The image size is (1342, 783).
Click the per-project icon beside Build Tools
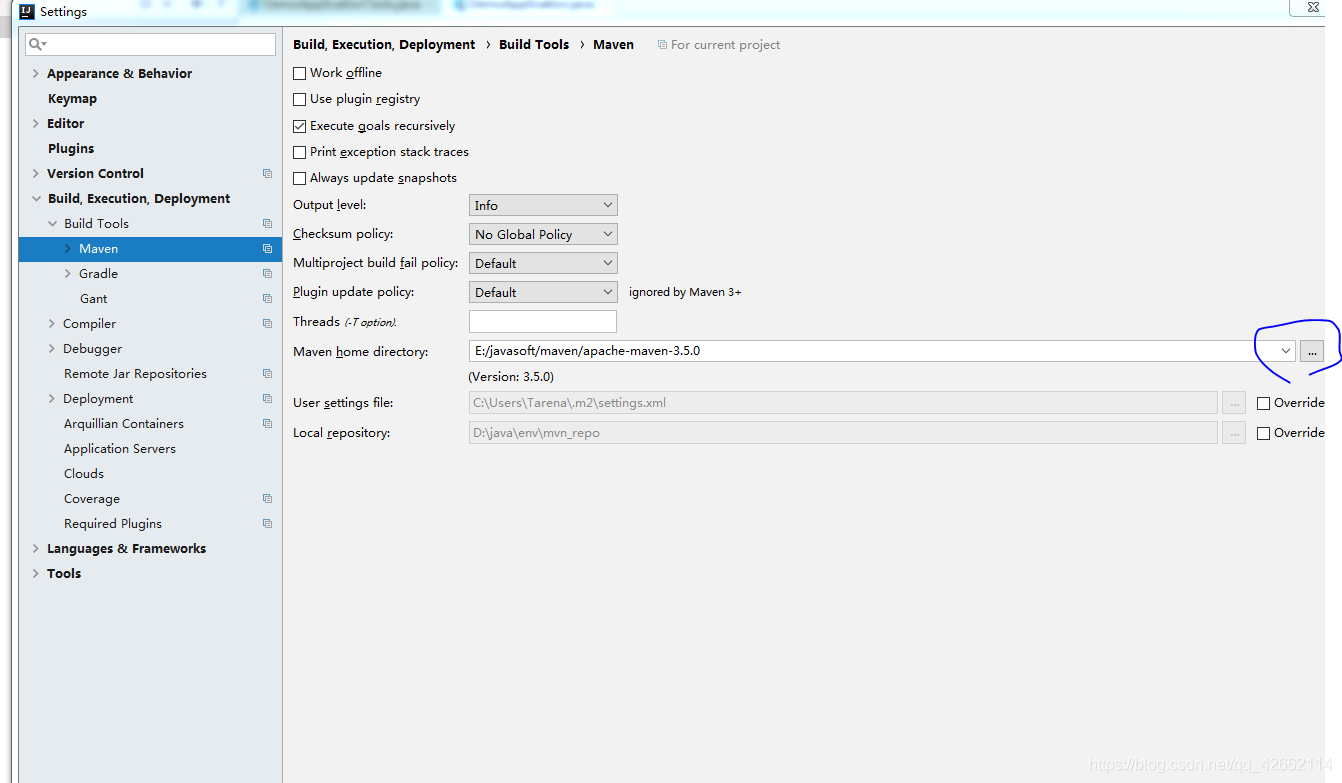pyautogui.click(x=267, y=223)
